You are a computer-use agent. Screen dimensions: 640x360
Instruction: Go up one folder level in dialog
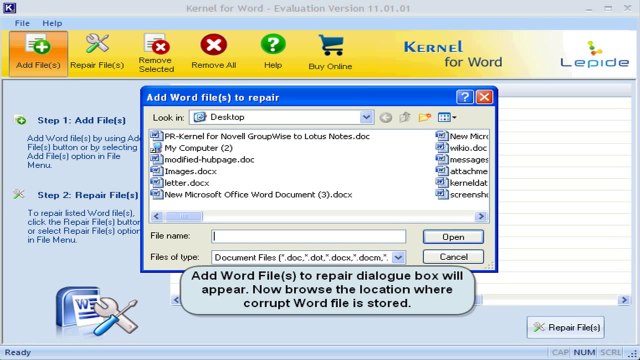[x=404, y=118]
